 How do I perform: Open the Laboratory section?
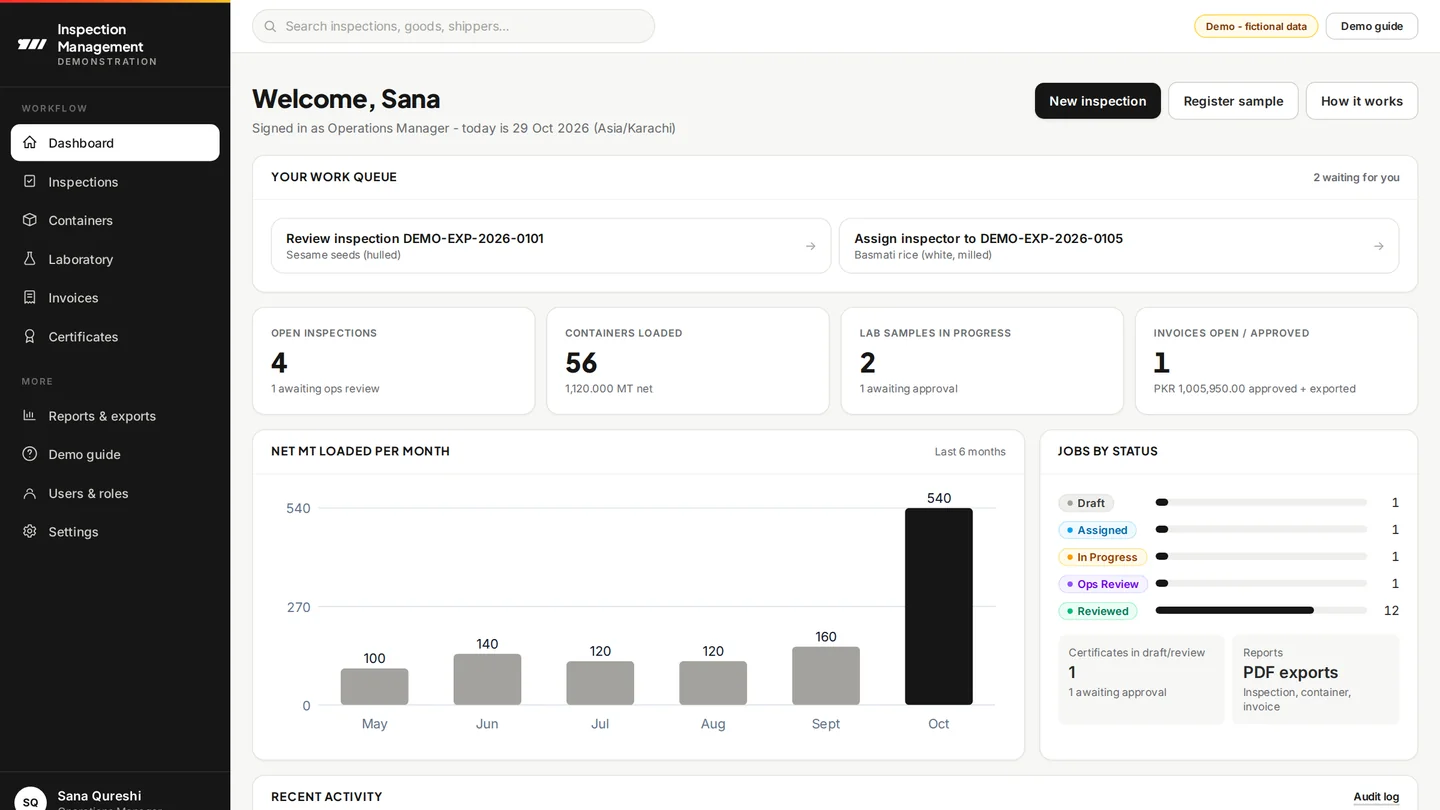point(115,259)
